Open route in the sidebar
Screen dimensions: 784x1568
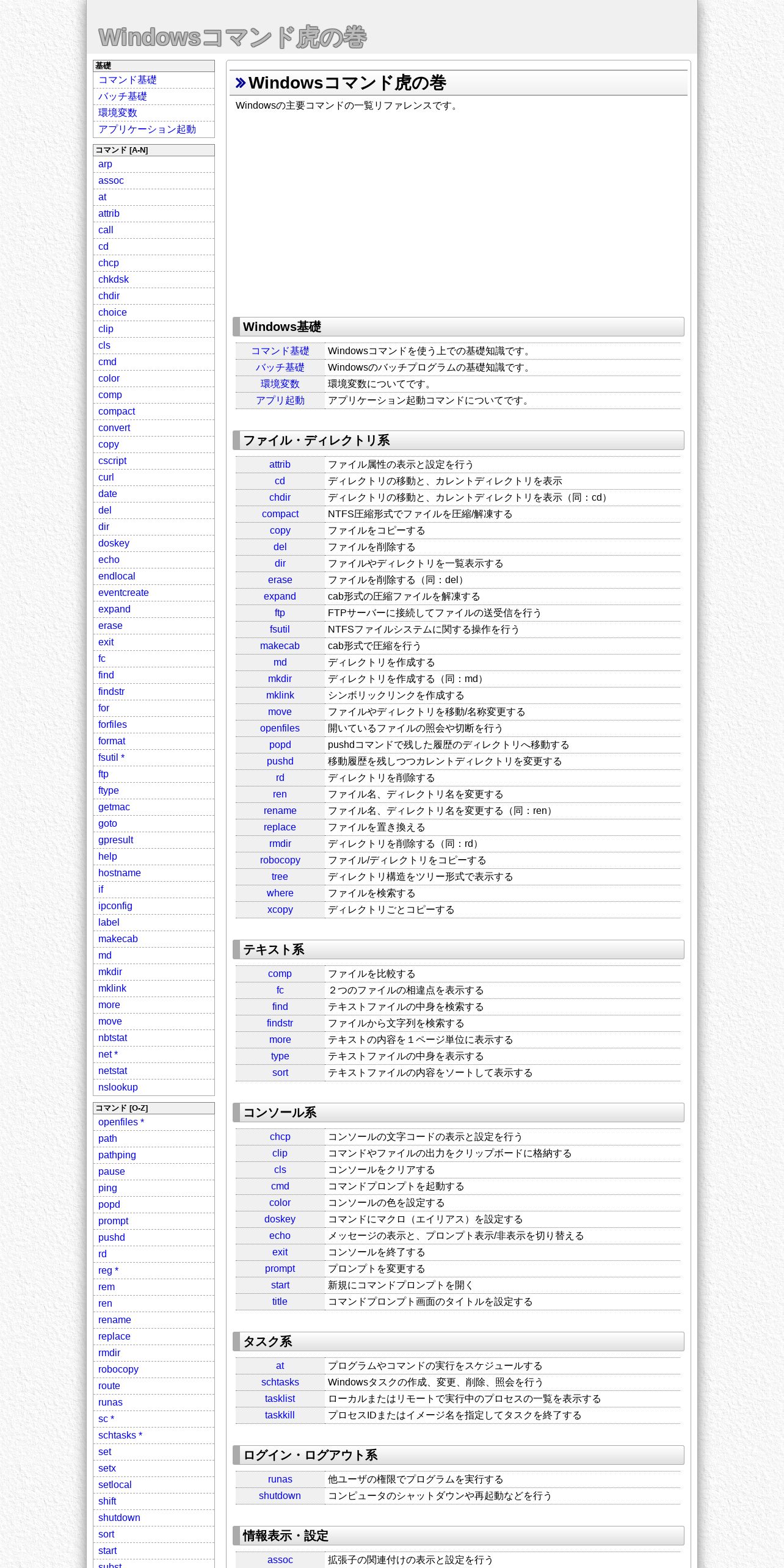click(x=109, y=1386)
